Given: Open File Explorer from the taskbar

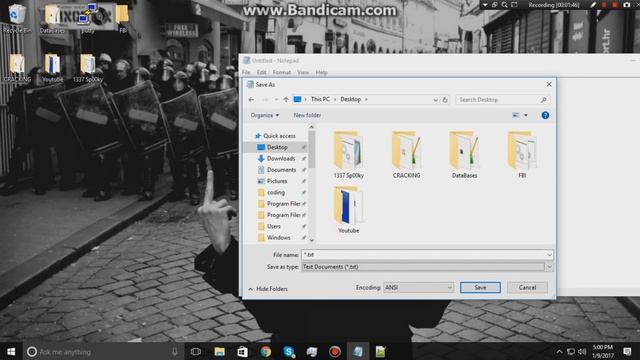Looking at the screenshot, I should tap(220, 351).
